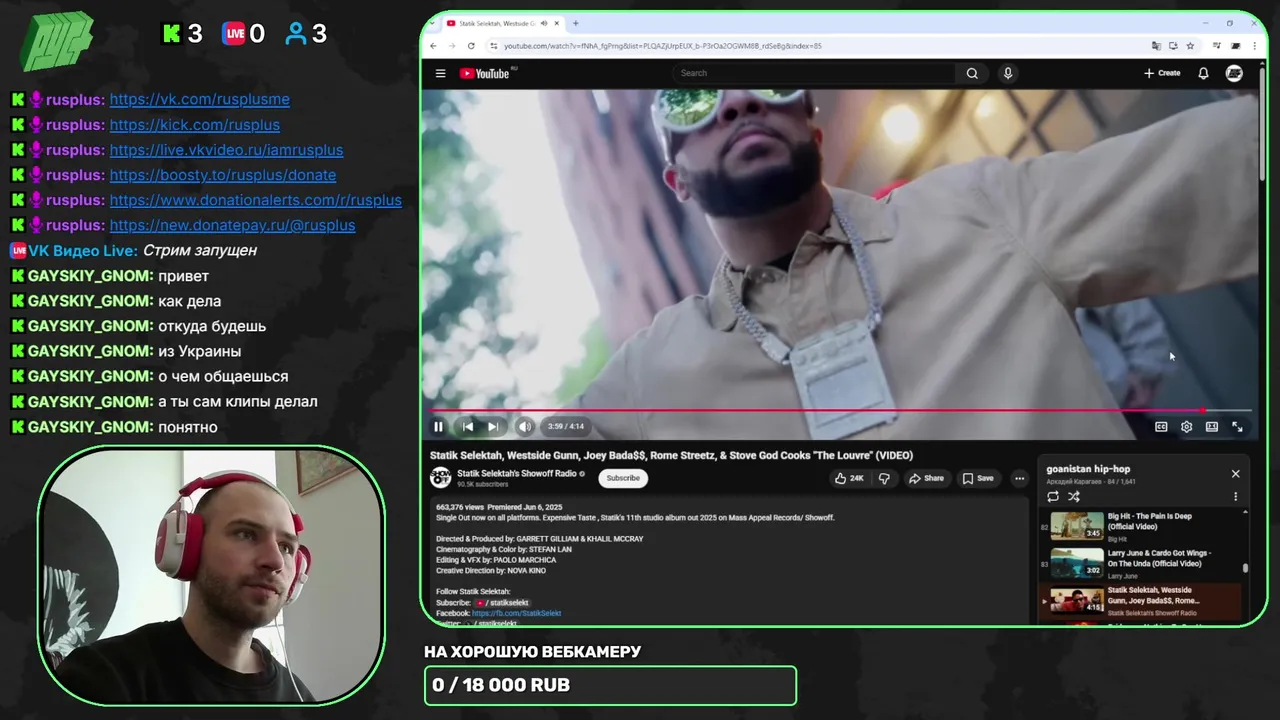Viewport: 1280px width, 720px height.
Task: Open more actions ellipsis beside Save
Action: pyautogui.click(x=1019, y=478)
